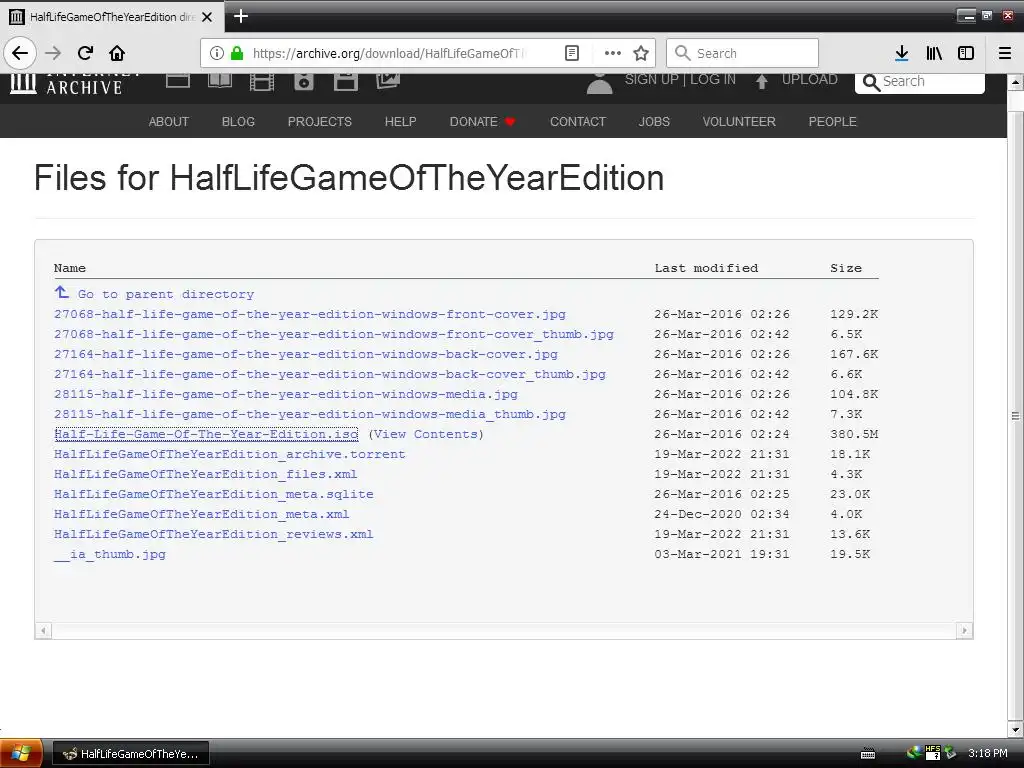Click the forward navigation arrow

(x=53, y=53)
